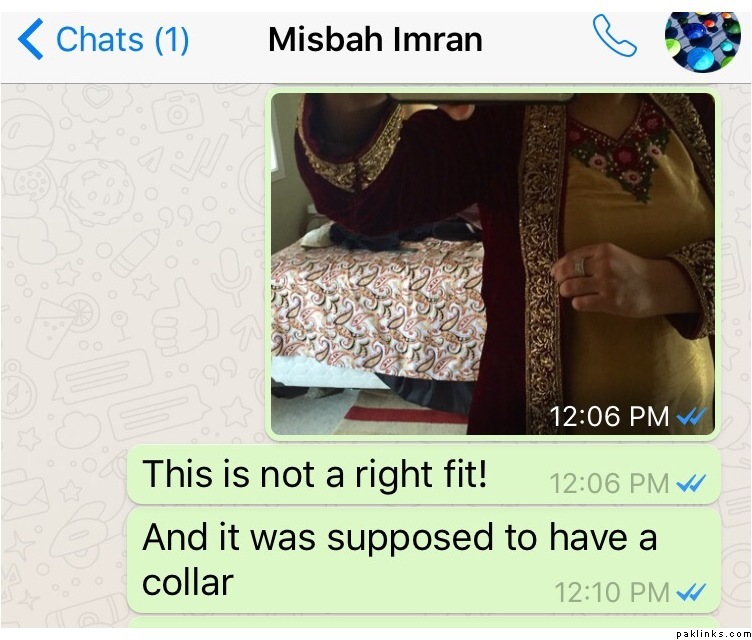
Task: Tap 12:06 PM timestamp on text message
Action: (609, 484)
